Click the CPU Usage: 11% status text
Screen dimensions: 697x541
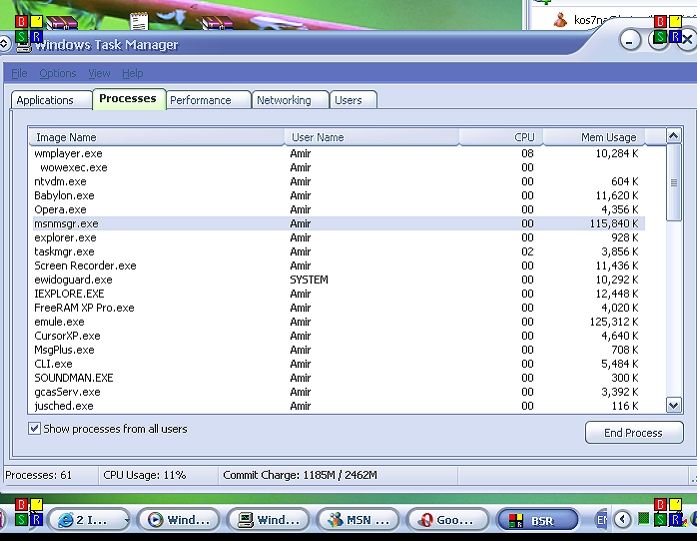point(144,475)
